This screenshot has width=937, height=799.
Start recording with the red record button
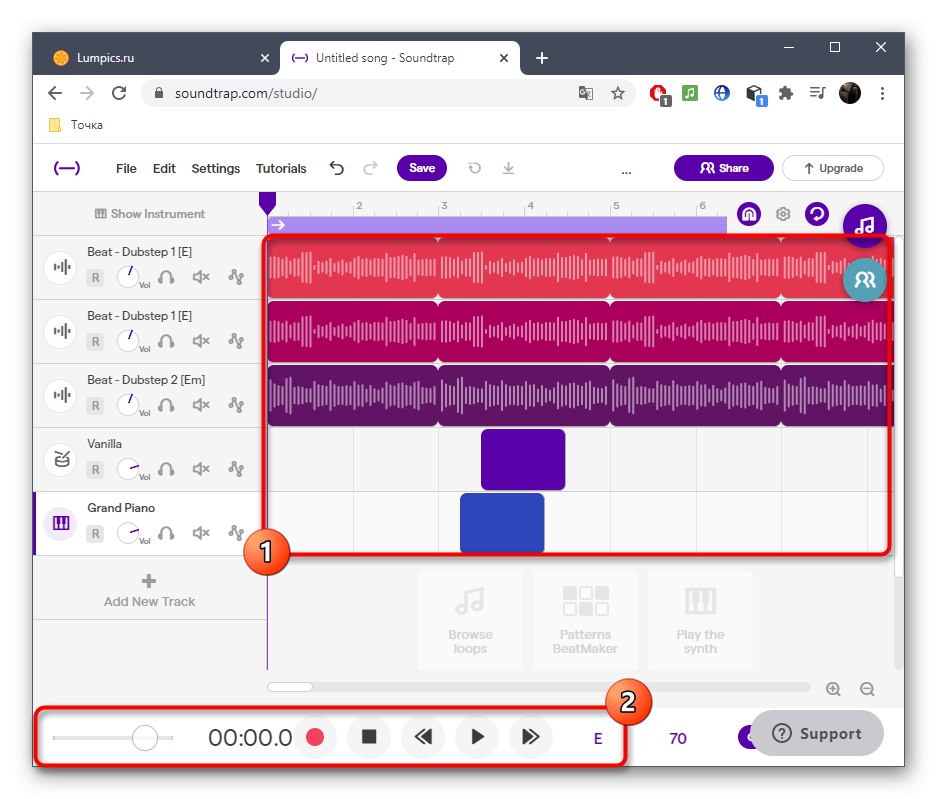click(315, 737)
